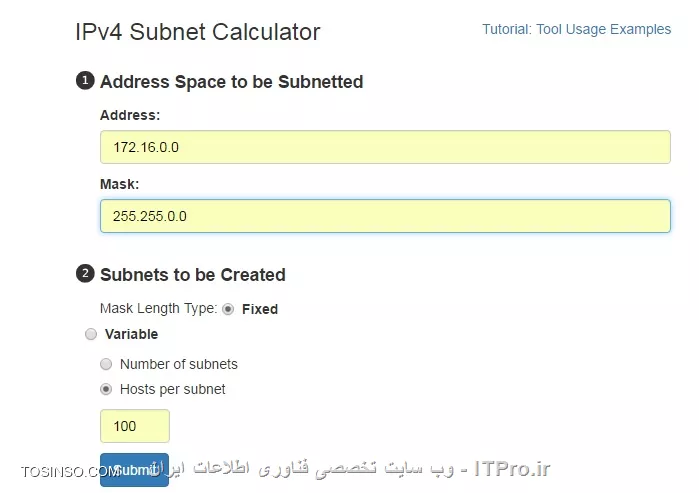
Task: Click the bold Address: label
Action: point(130,115)
